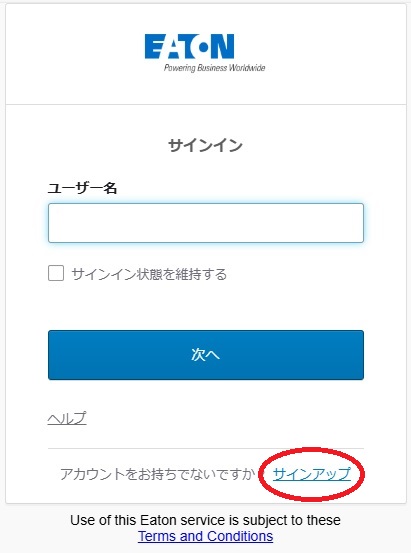Focus the ユーザー名 username input field

tap(206, 223)
